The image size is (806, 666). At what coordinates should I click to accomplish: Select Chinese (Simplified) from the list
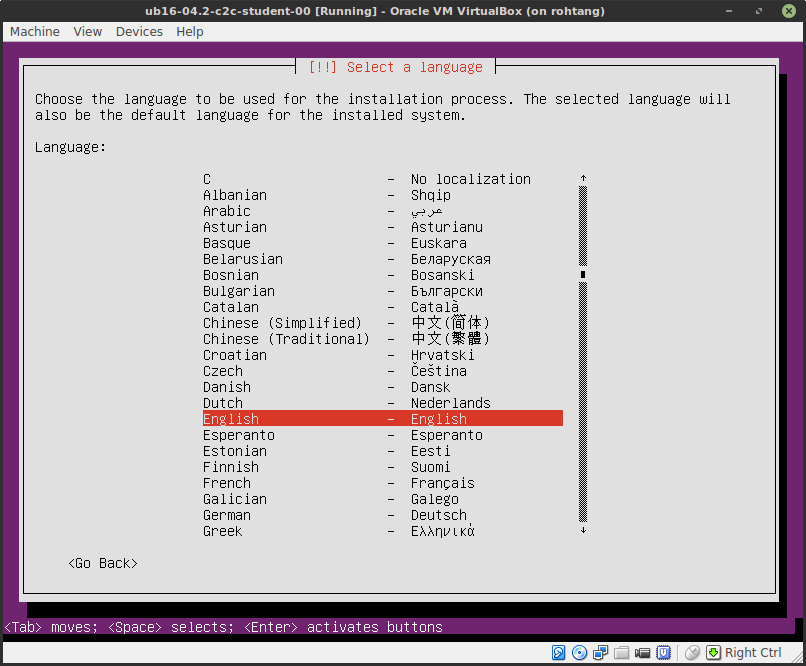(x=270, y=322)
